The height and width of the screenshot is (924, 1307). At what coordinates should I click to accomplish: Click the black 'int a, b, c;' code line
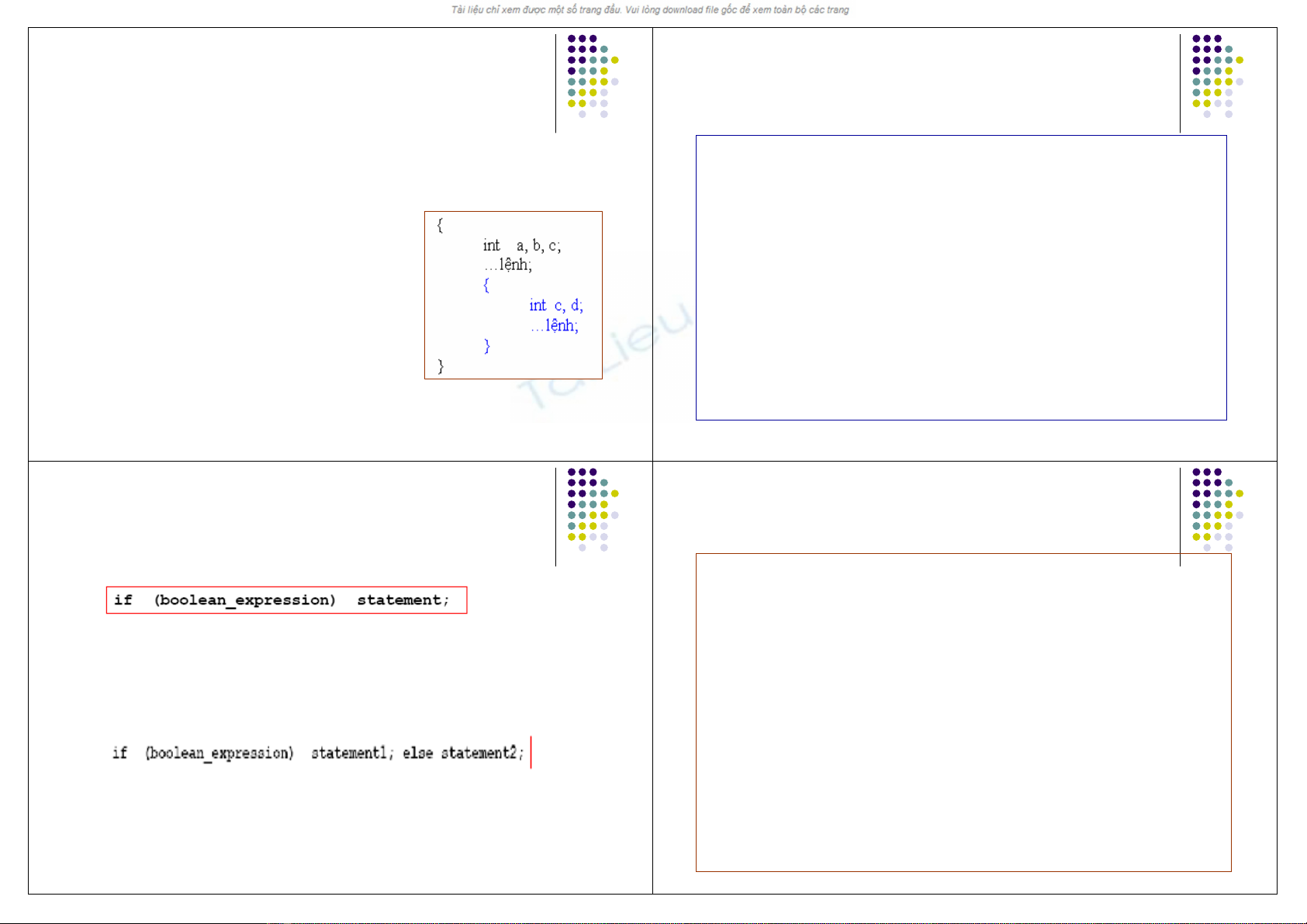point(521,246)
